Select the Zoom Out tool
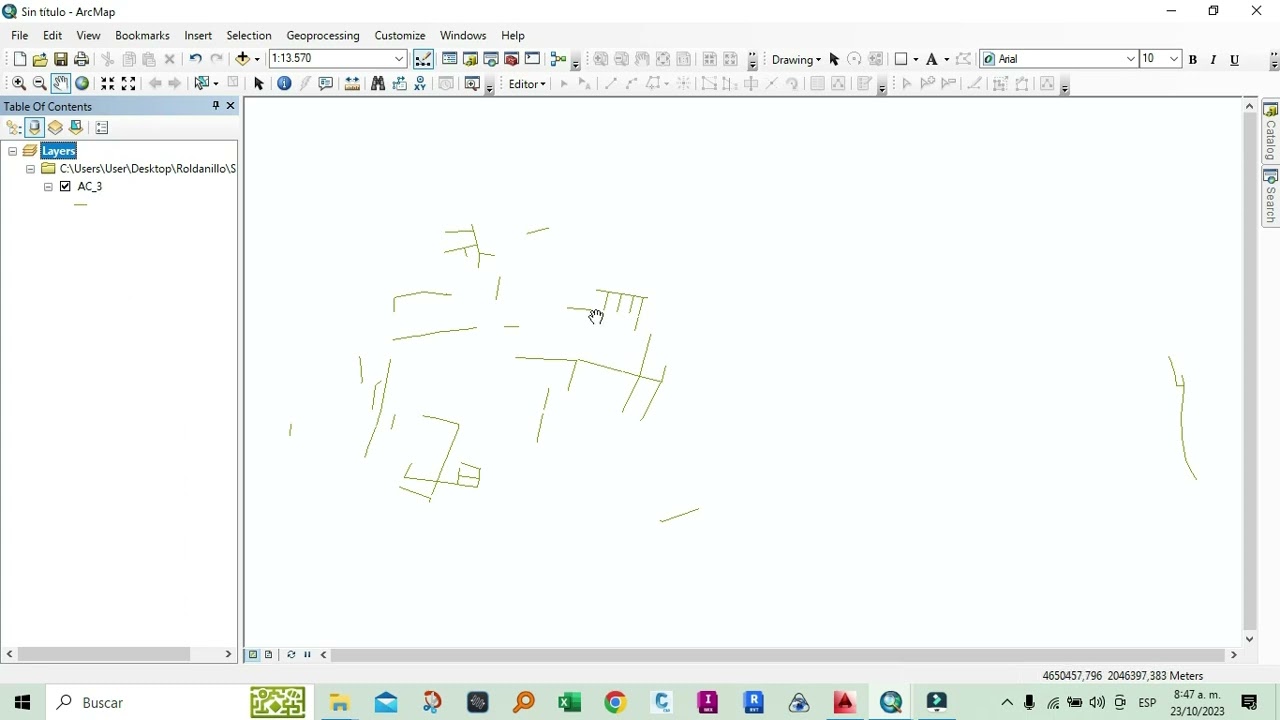The image size is (1280, 720). [40, 84]
